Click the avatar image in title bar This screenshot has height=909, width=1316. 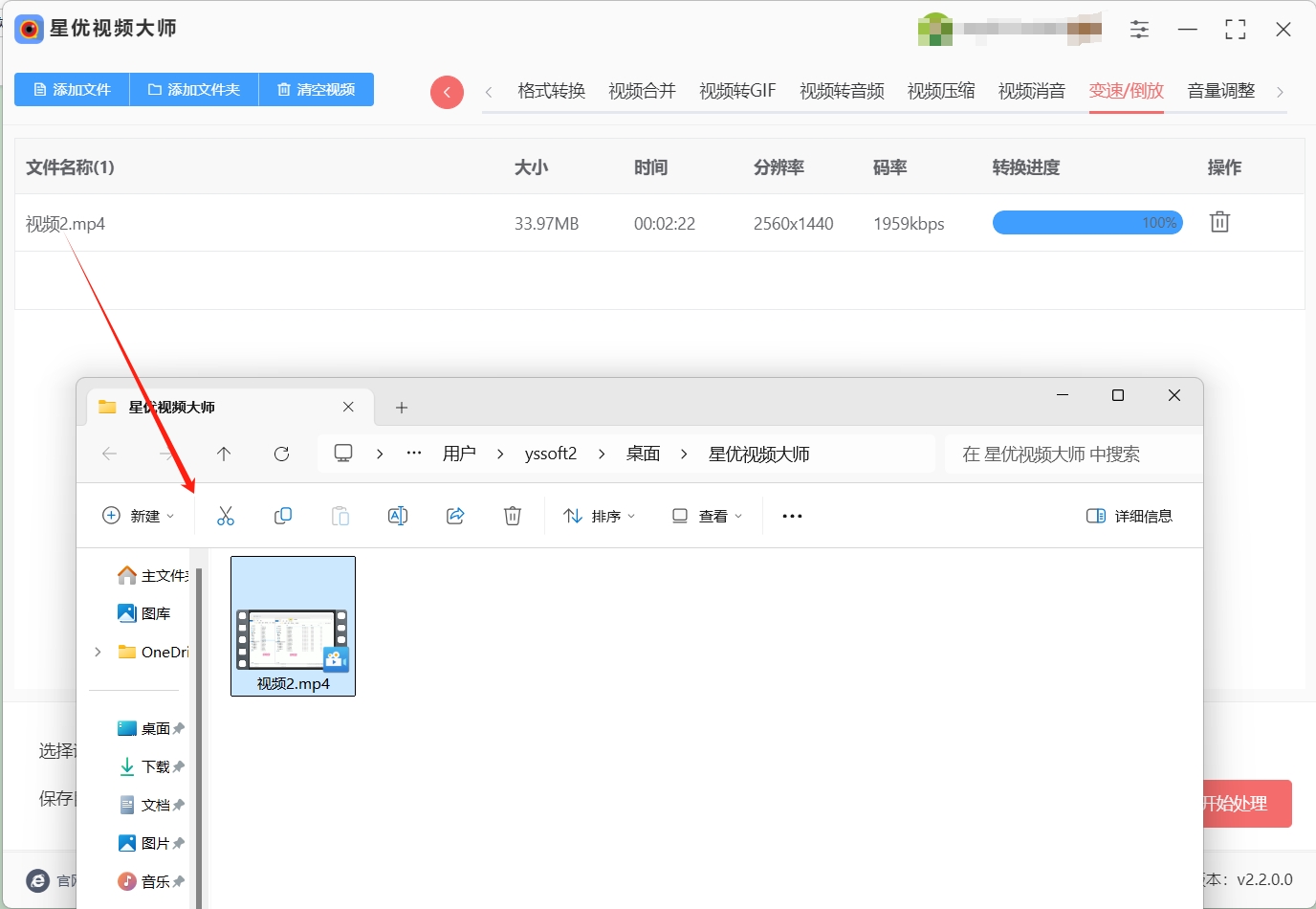[934, 30]
